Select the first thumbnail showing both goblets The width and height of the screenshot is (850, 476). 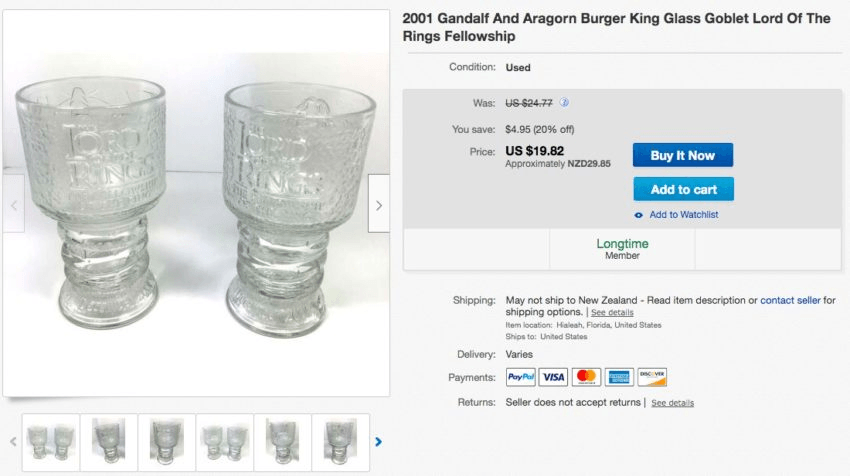coord(50,441)
